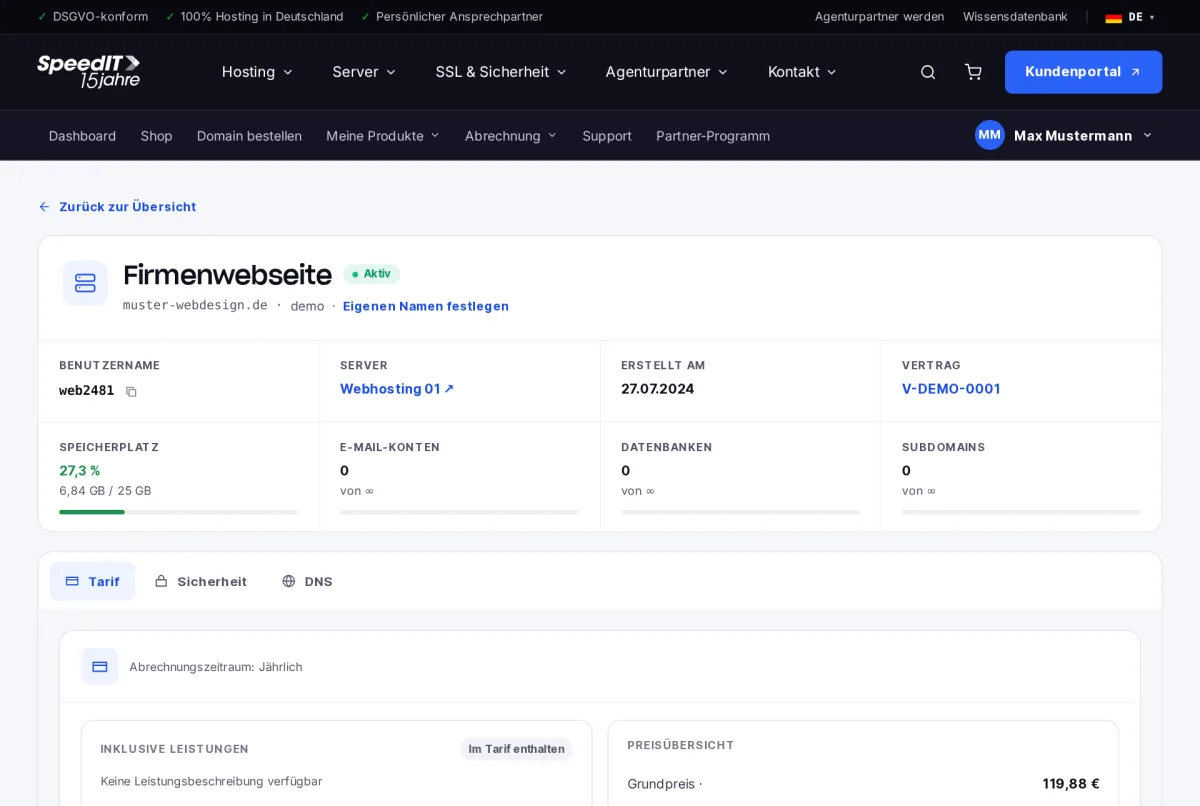
Task: Click the DSGVO-konform label
Action: click(100, 17)
